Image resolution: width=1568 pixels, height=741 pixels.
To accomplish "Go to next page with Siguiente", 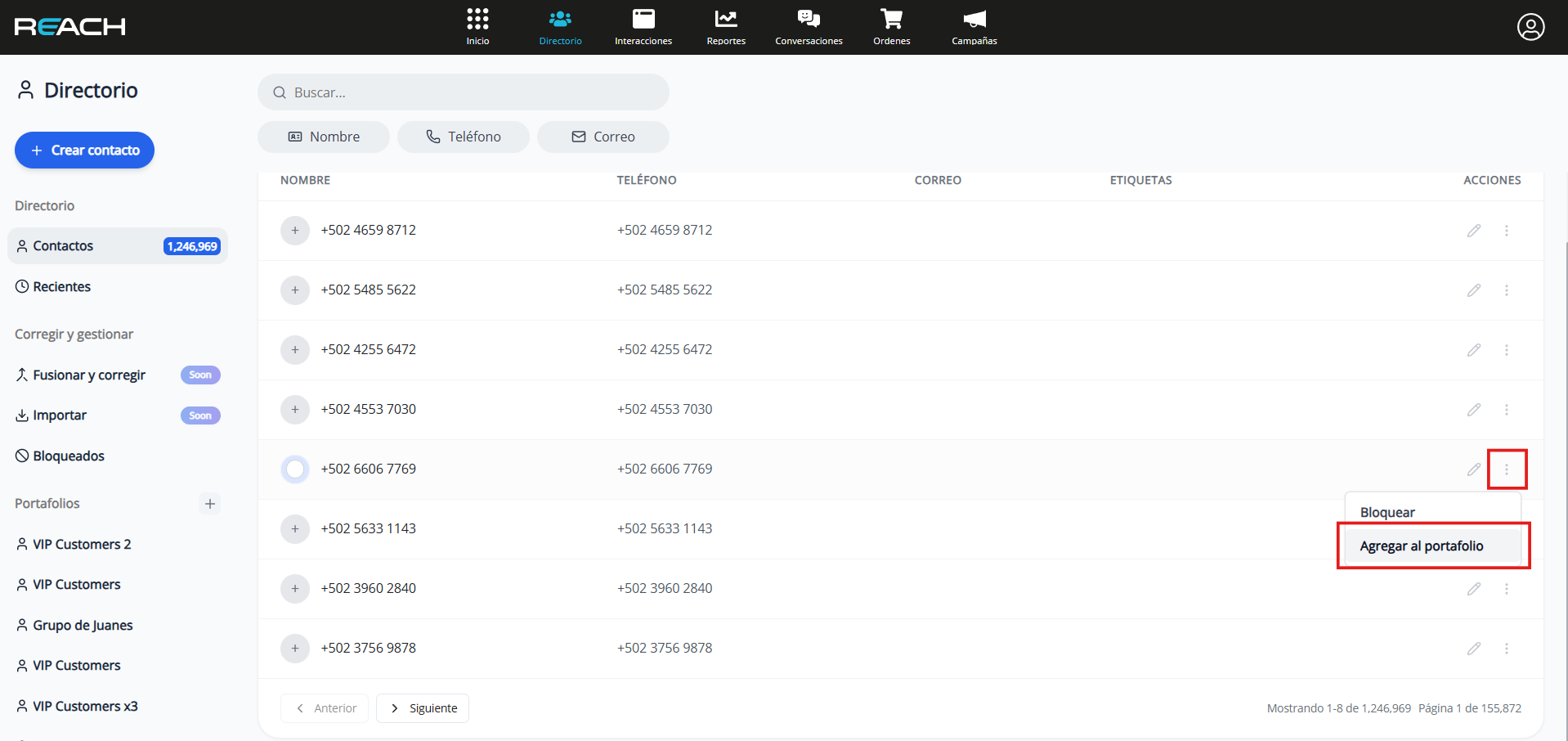I will coord(423,708).
